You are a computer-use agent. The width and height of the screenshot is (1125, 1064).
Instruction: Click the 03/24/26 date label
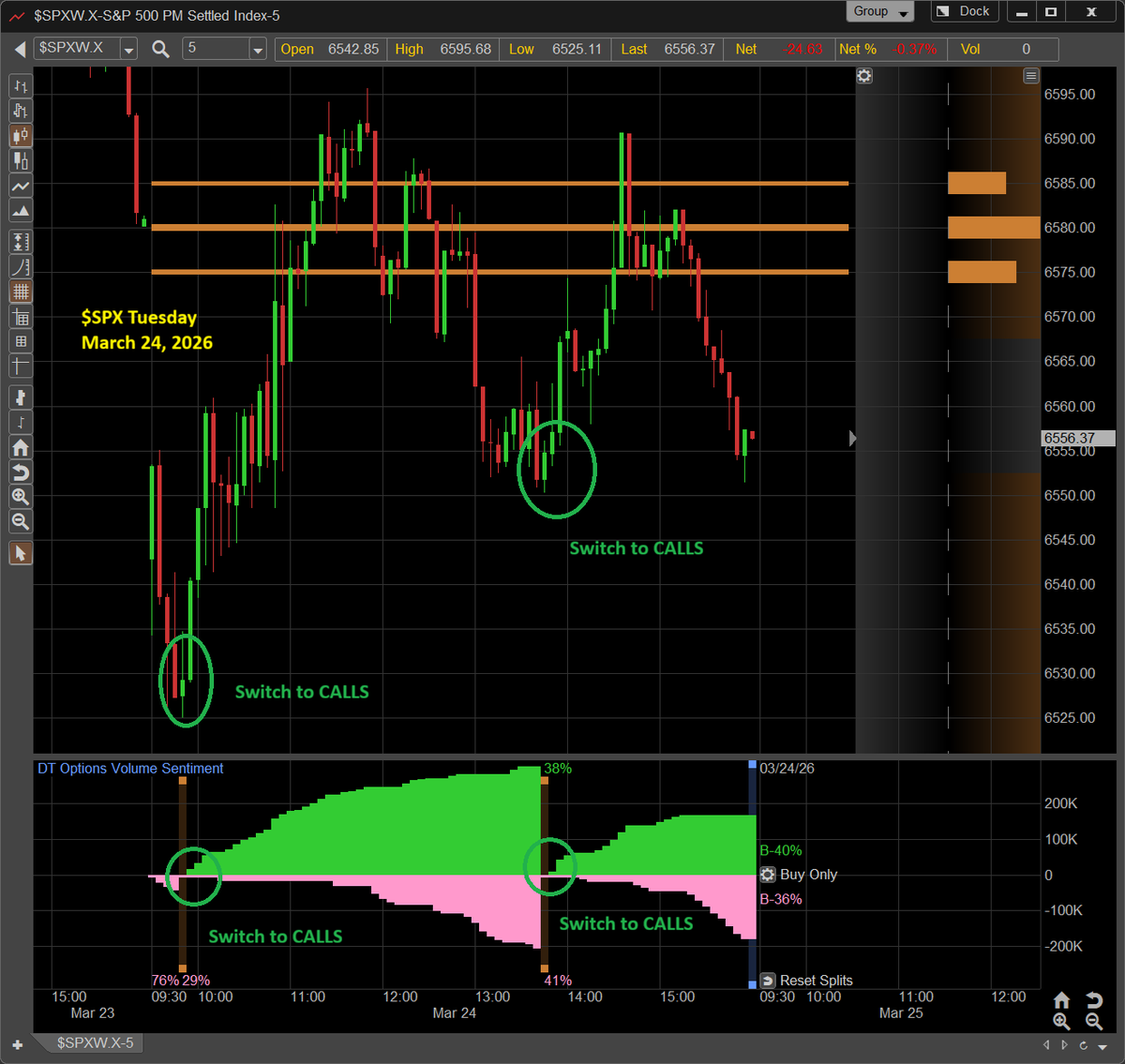pyautogui.click(x=787, y=769)
